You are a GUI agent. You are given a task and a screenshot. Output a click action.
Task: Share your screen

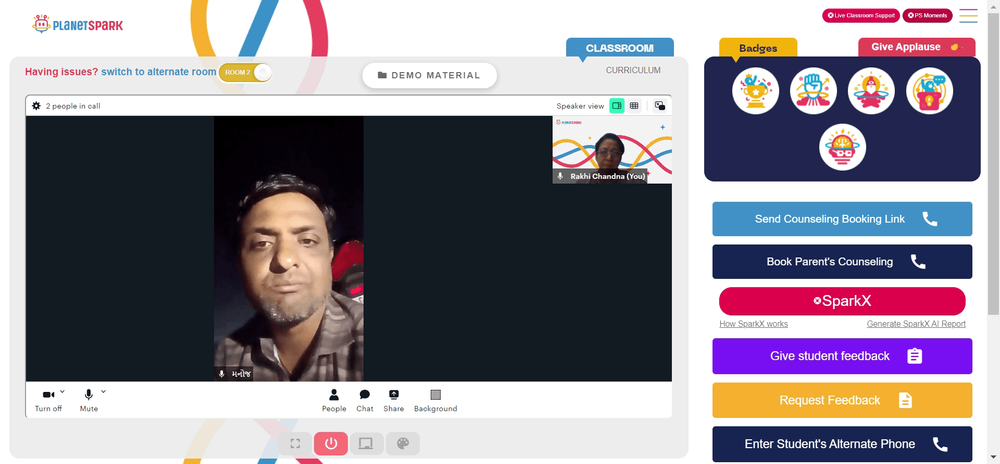pos(393,401)
